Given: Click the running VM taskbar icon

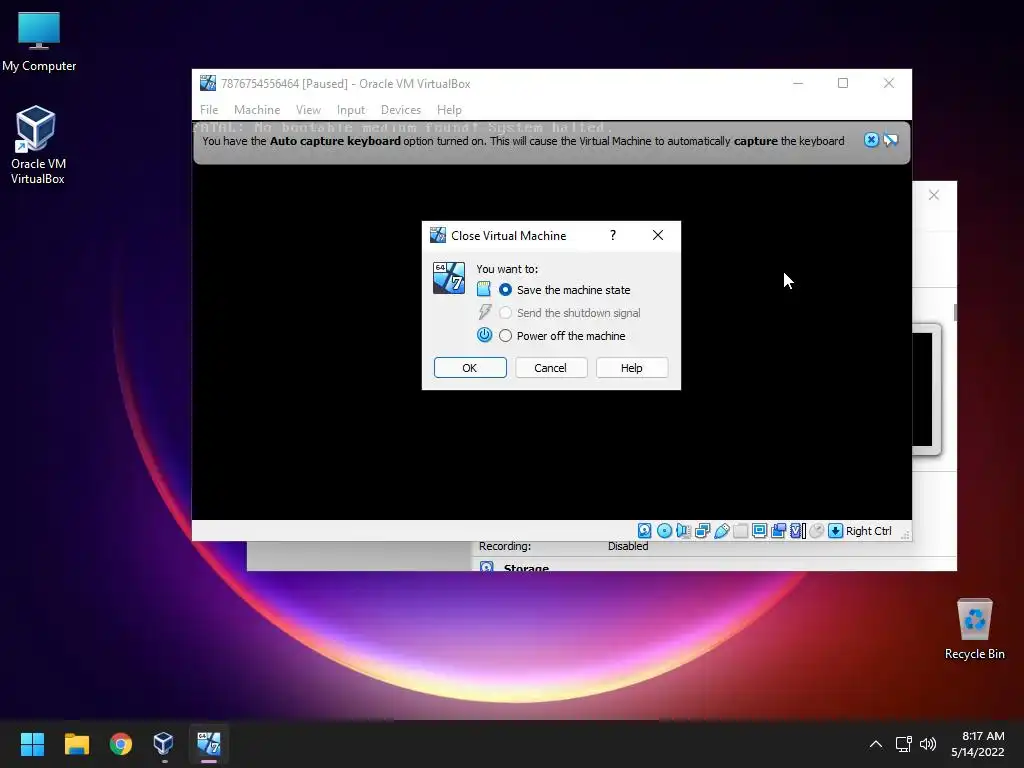Looking at the screenshot, I should click(x=209, y=743).
